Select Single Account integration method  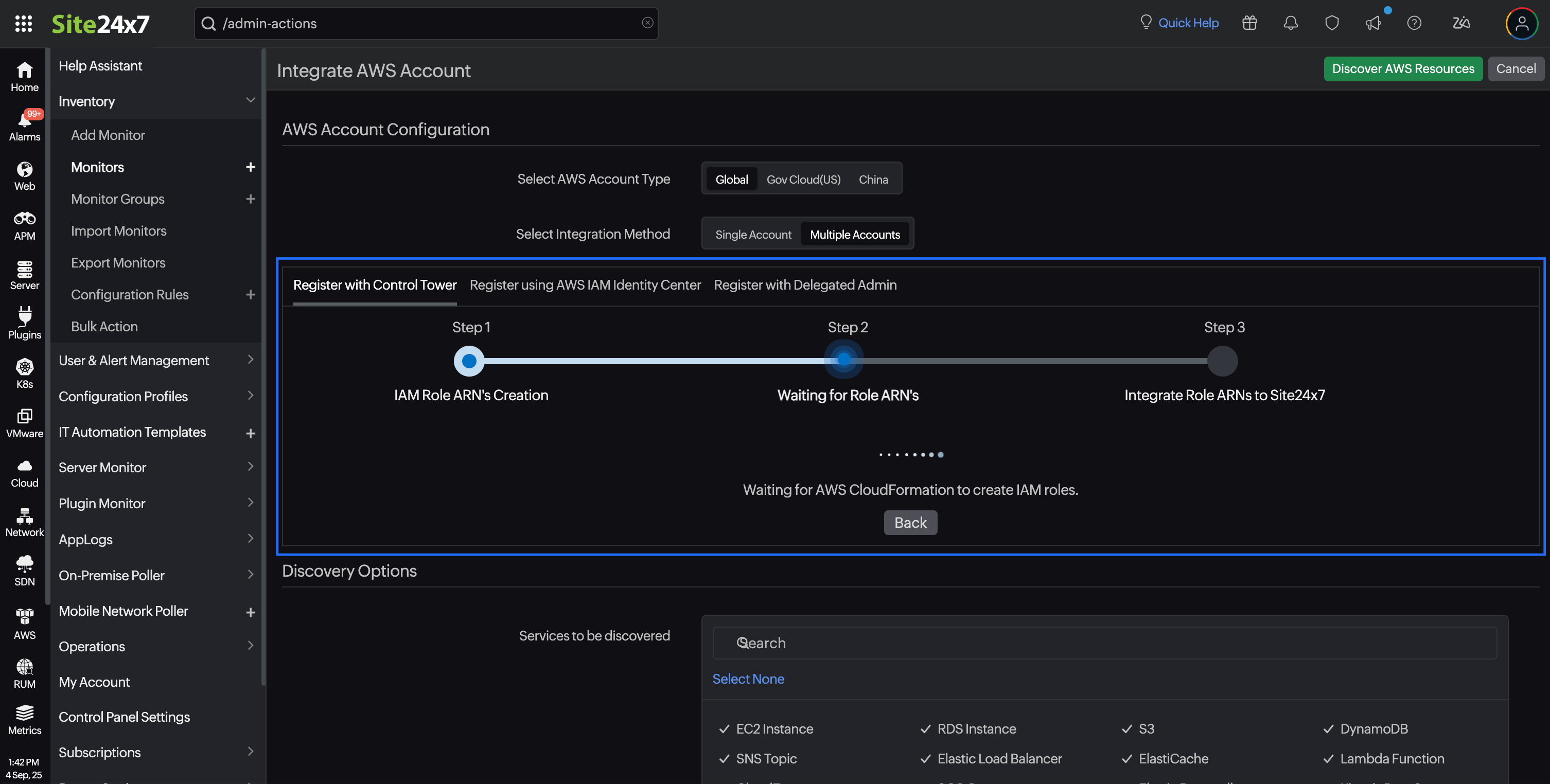753,234
